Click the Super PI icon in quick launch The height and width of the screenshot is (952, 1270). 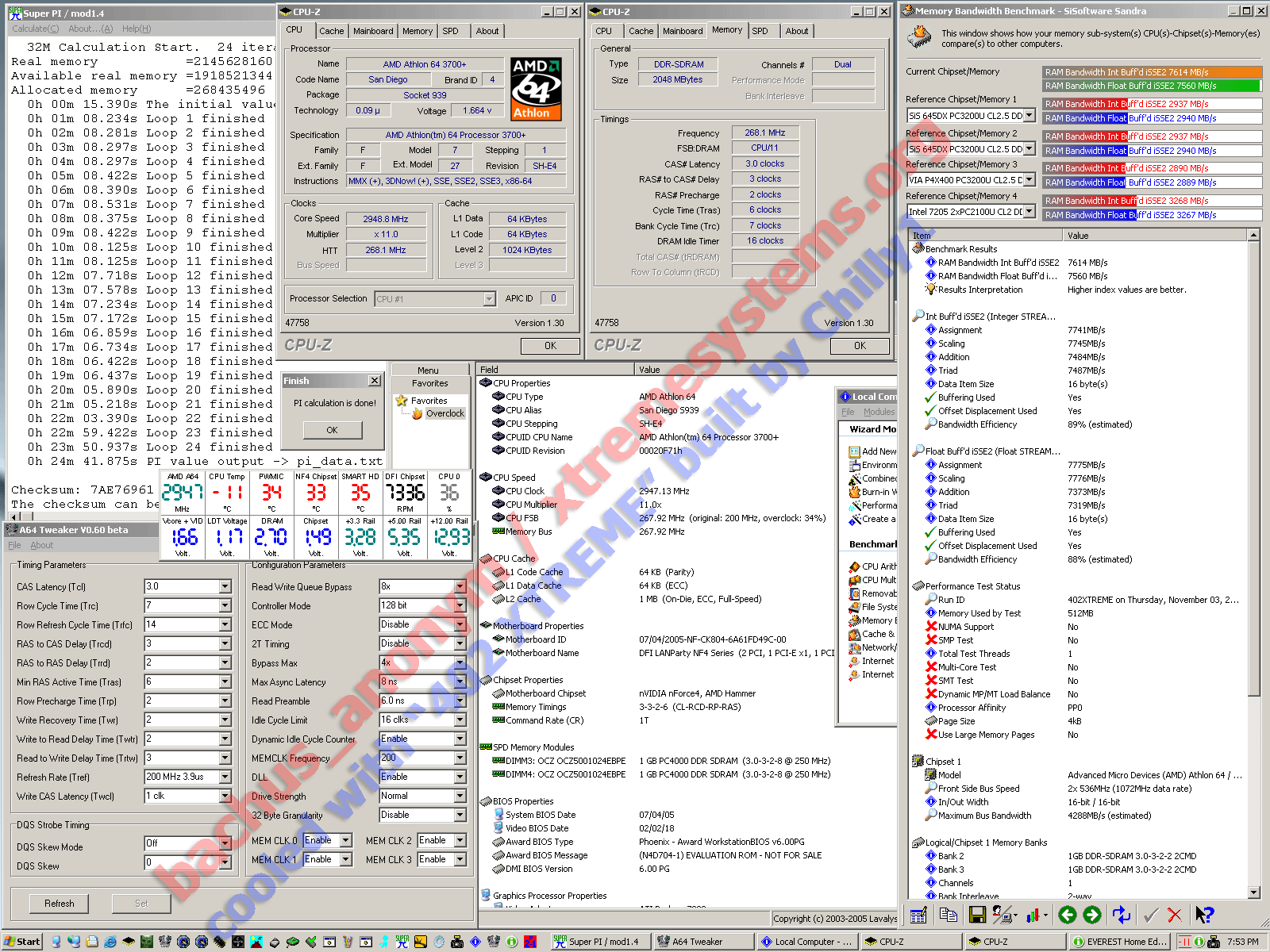click(x=402, y=942)
